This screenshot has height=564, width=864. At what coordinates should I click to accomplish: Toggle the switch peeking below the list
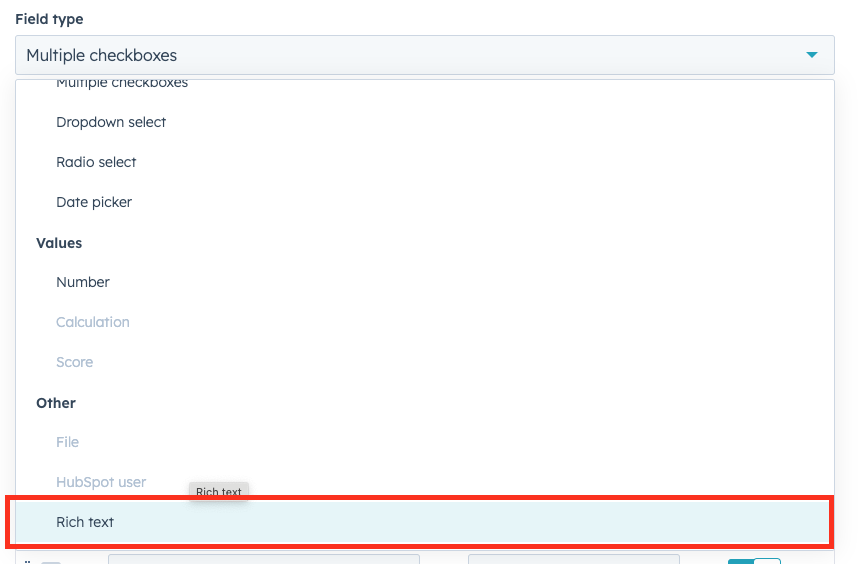[x=753, y=560]
